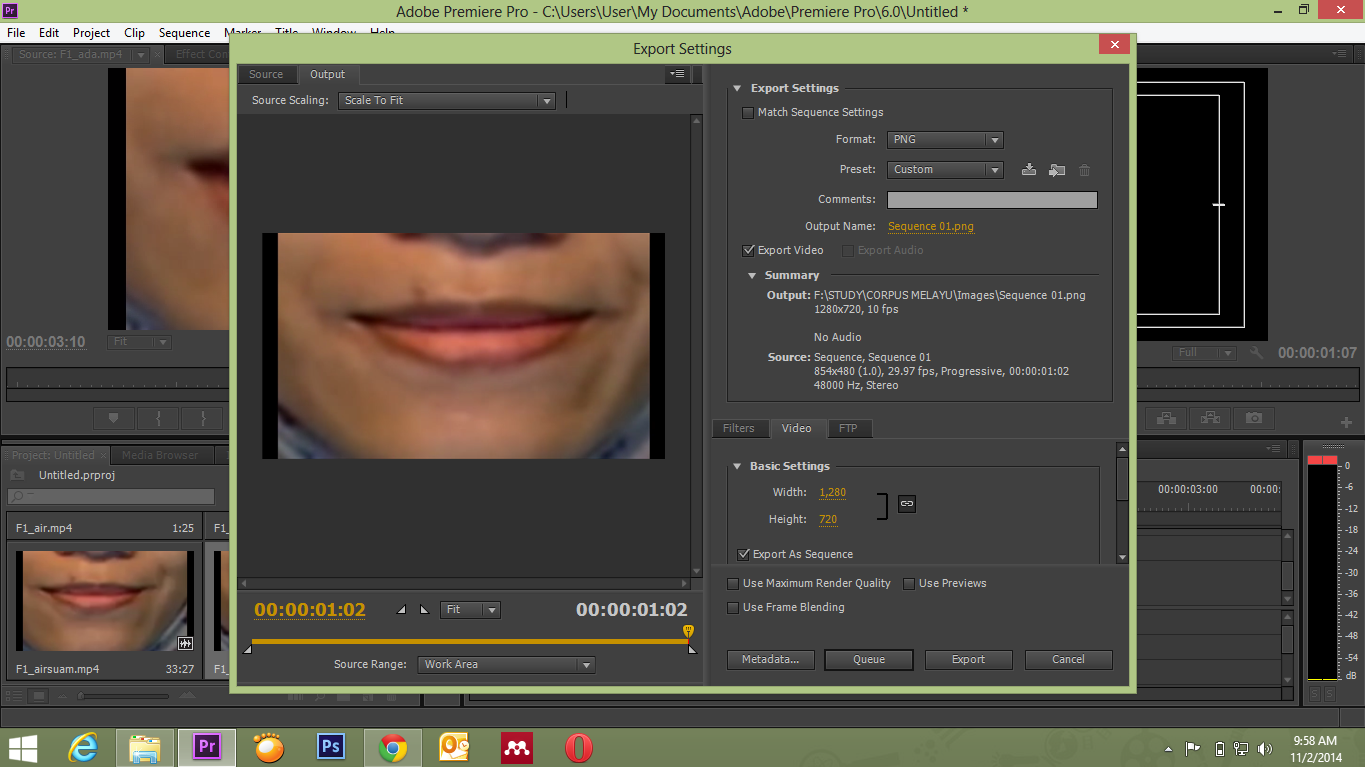Click the Cancel button
The height and width of the screenshot is (767, 1365).
[1068, 660]
